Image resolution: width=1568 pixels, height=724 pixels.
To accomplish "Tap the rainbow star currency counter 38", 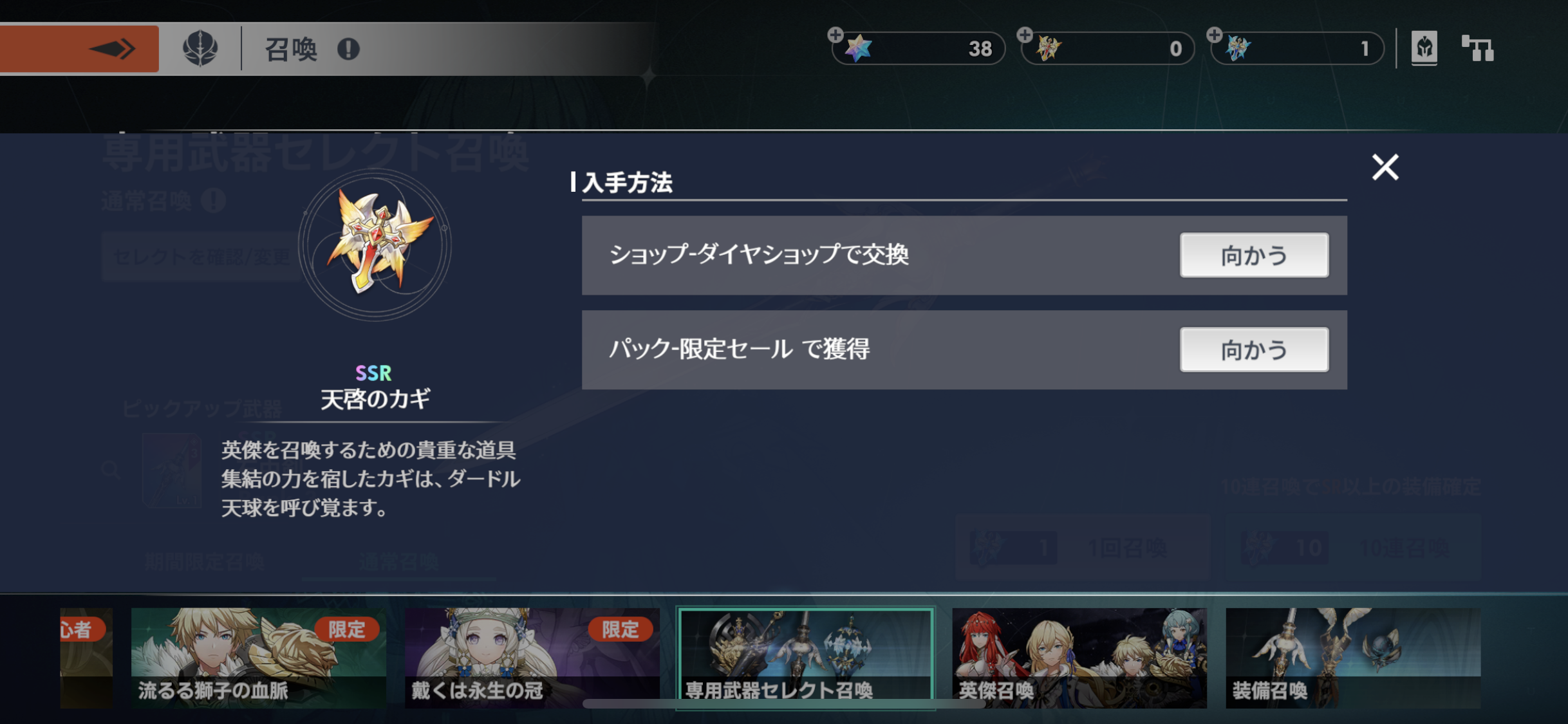I will tap(919, 48).
